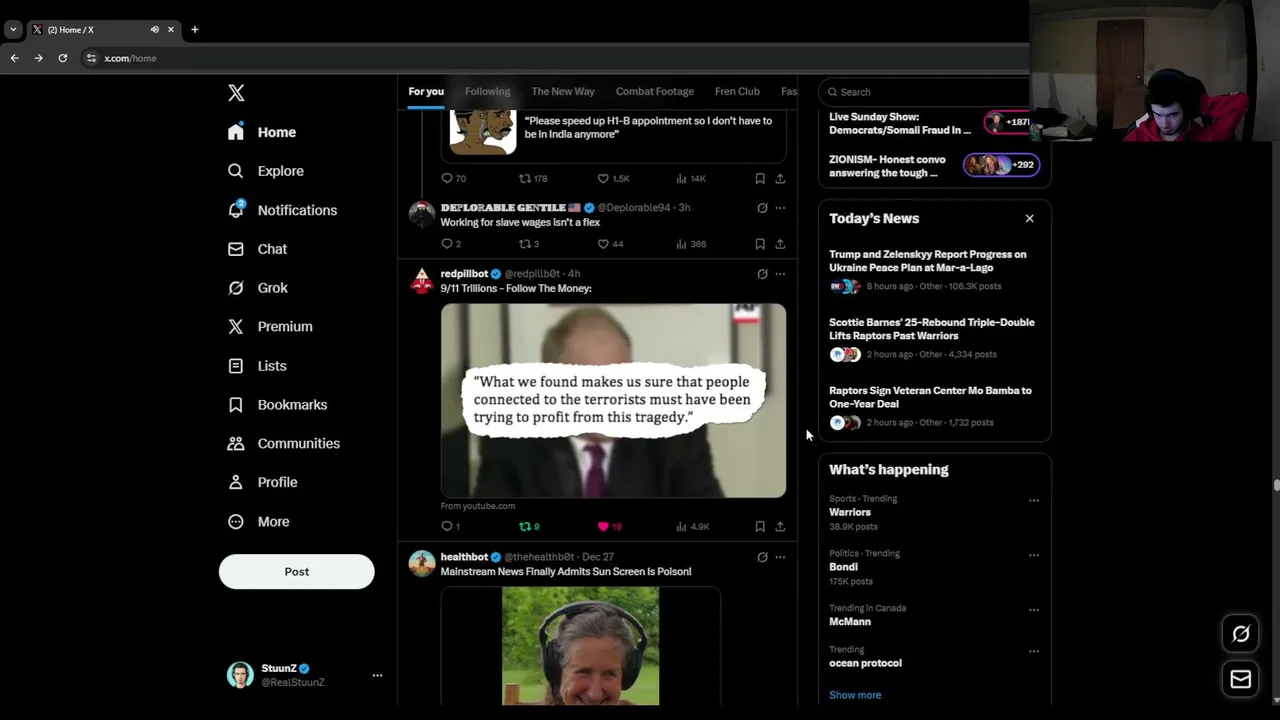Screen dimensions: 1280x720
Task: Open more options on Deplorable Gentile post
Action: pos(780,208)
